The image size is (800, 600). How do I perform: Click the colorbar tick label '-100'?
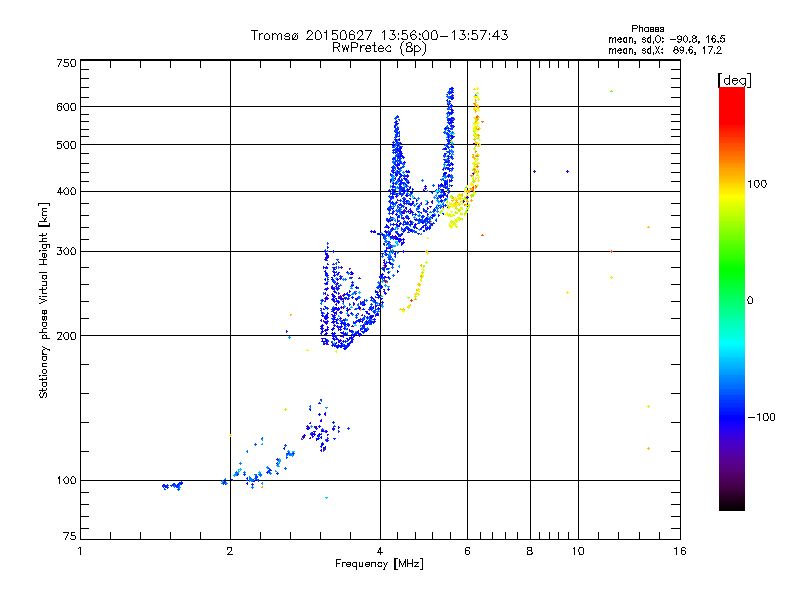[761, 417]
